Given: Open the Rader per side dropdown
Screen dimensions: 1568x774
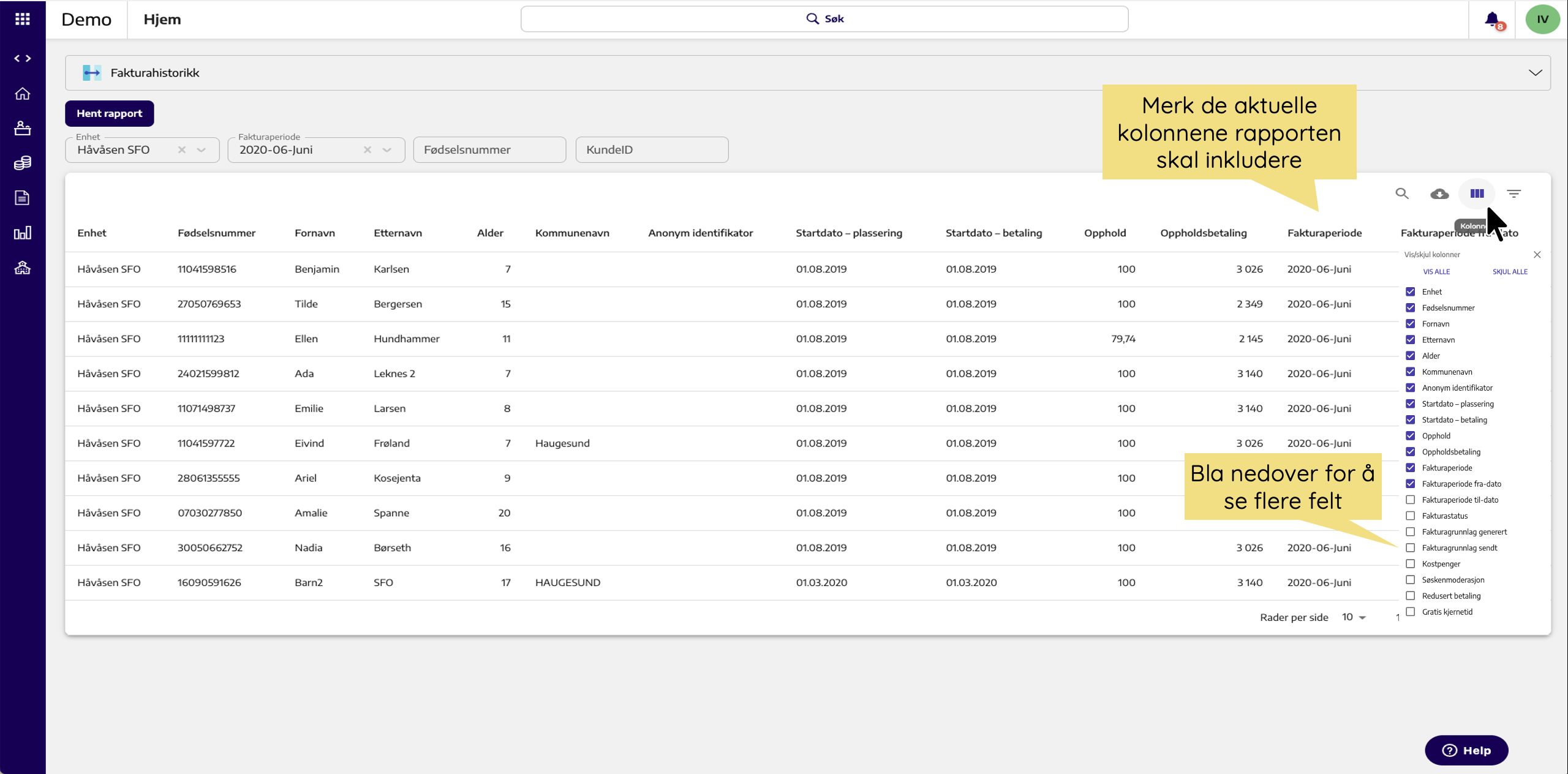Looking at the screenshot, I should pyautogui.click(x=1354, y=617).
